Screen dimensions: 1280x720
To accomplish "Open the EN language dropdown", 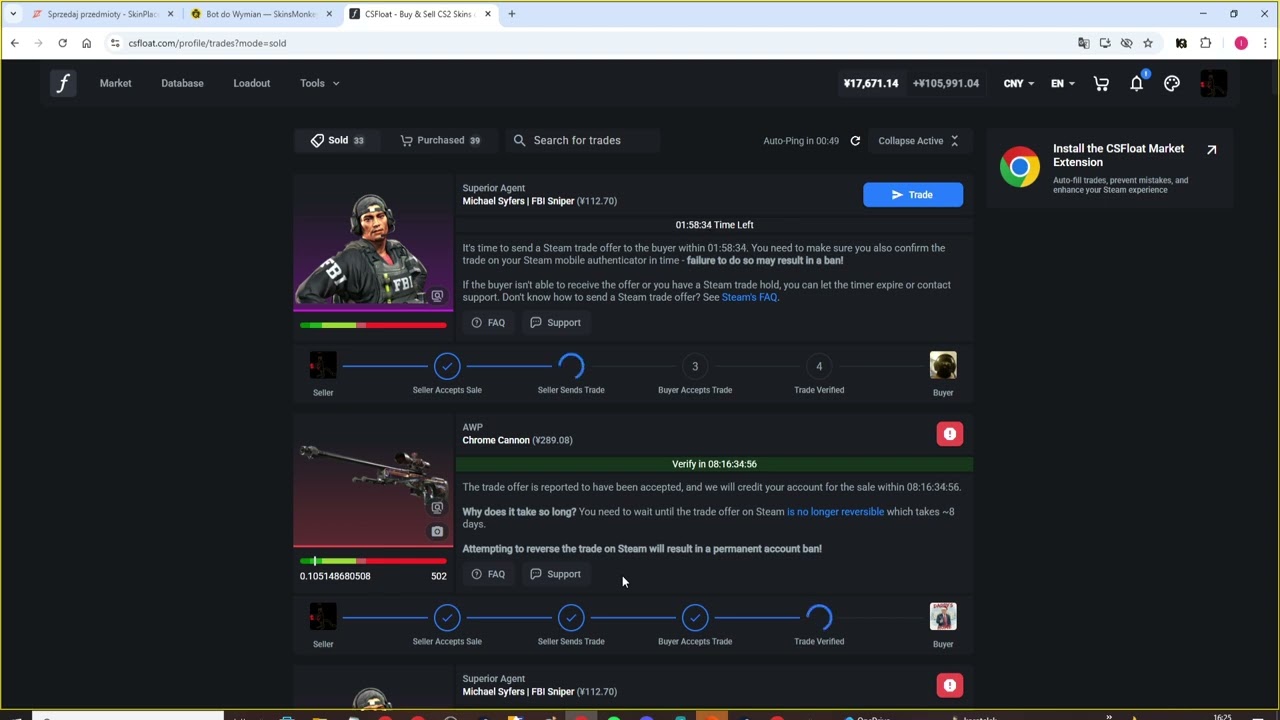I will click(1062, 84).
